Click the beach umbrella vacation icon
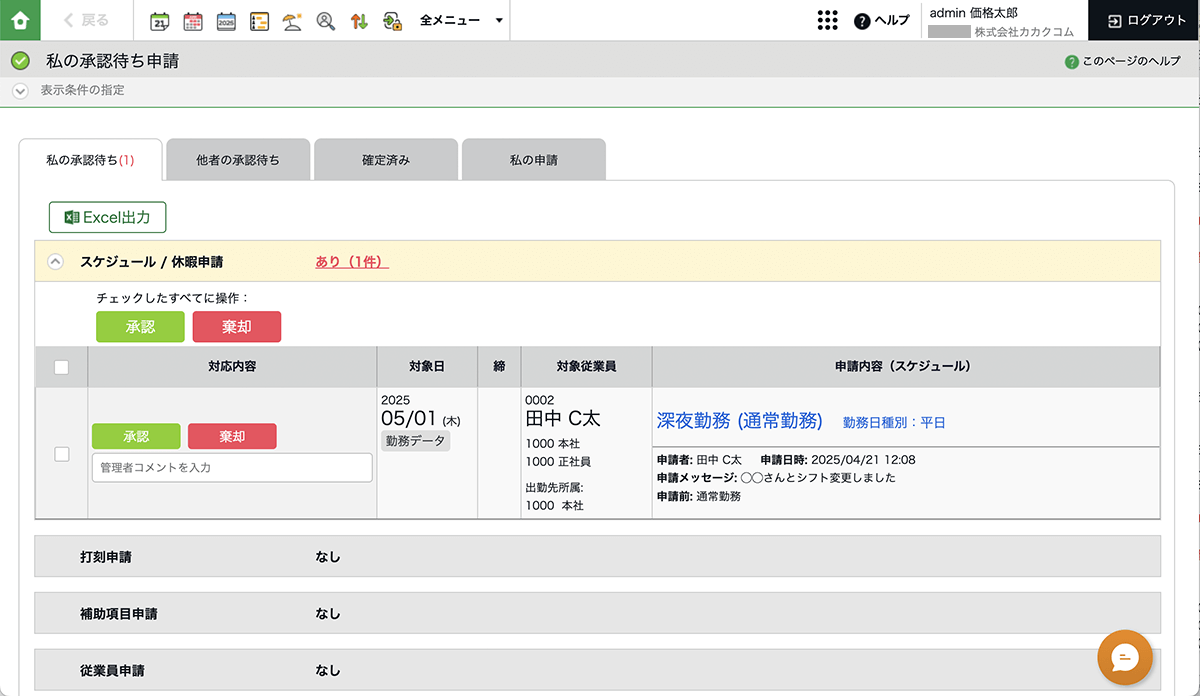 (x=292, y=21)
